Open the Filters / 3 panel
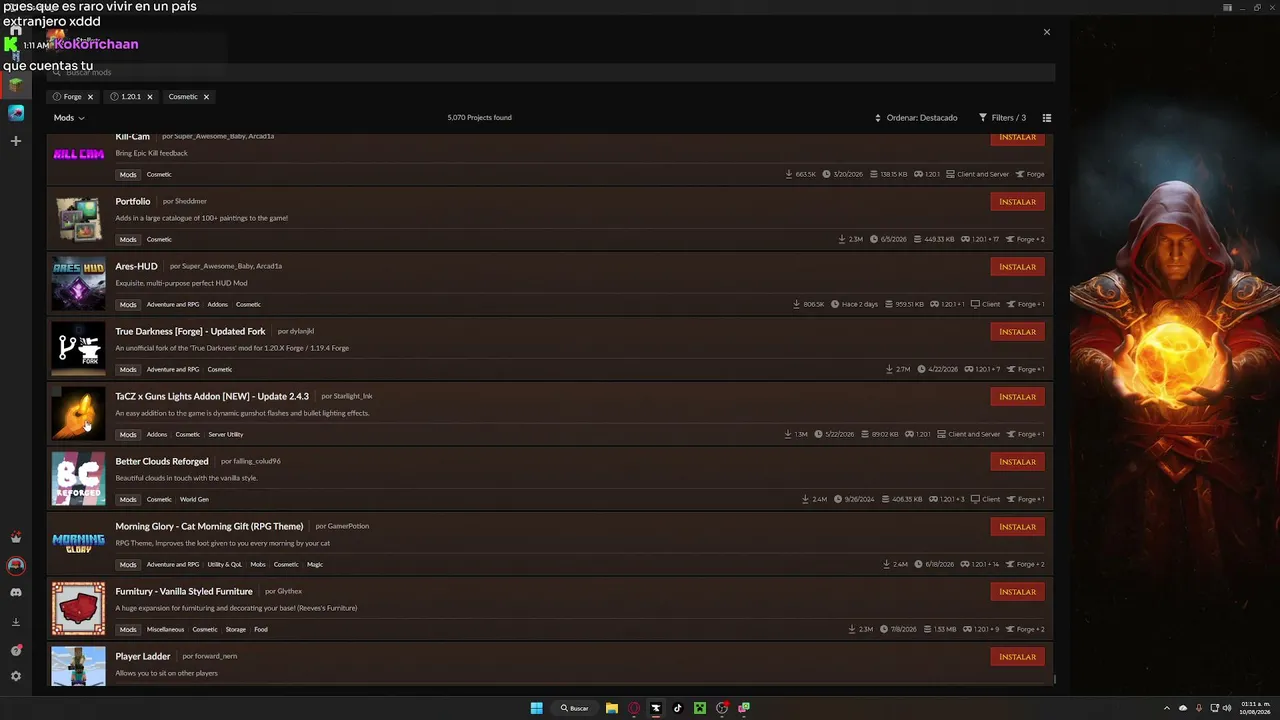The image size is (1280, 720). [1002, 118]
